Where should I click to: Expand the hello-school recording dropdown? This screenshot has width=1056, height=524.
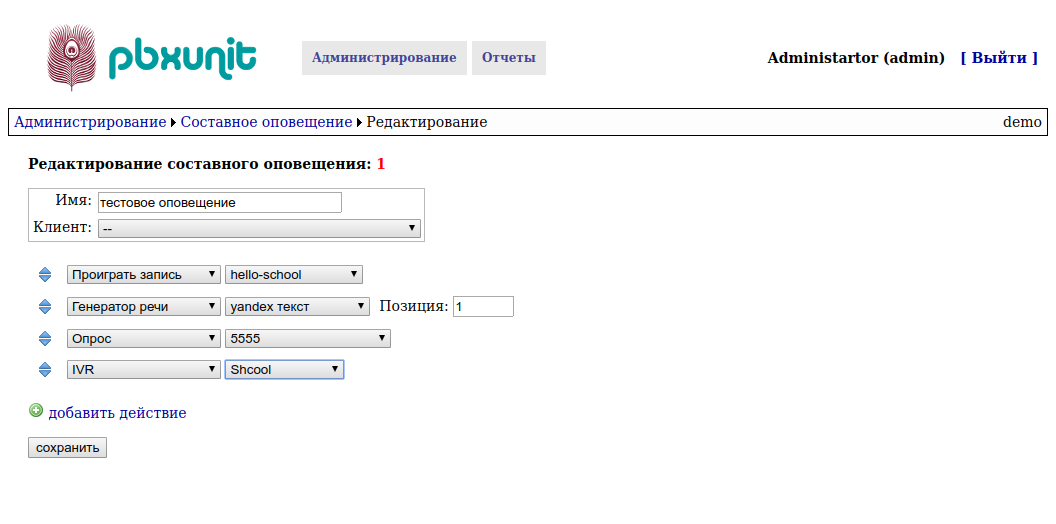(294, 275)
